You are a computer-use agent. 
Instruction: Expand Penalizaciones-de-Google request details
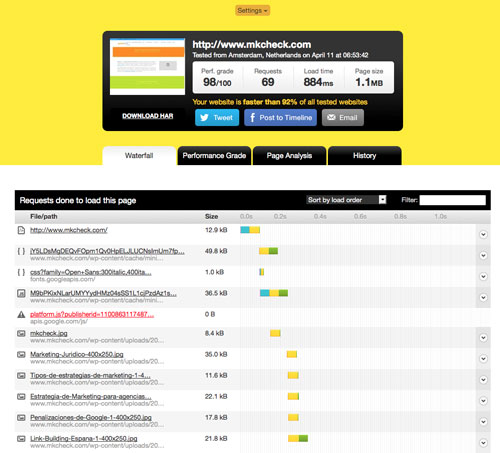(483, 422)
